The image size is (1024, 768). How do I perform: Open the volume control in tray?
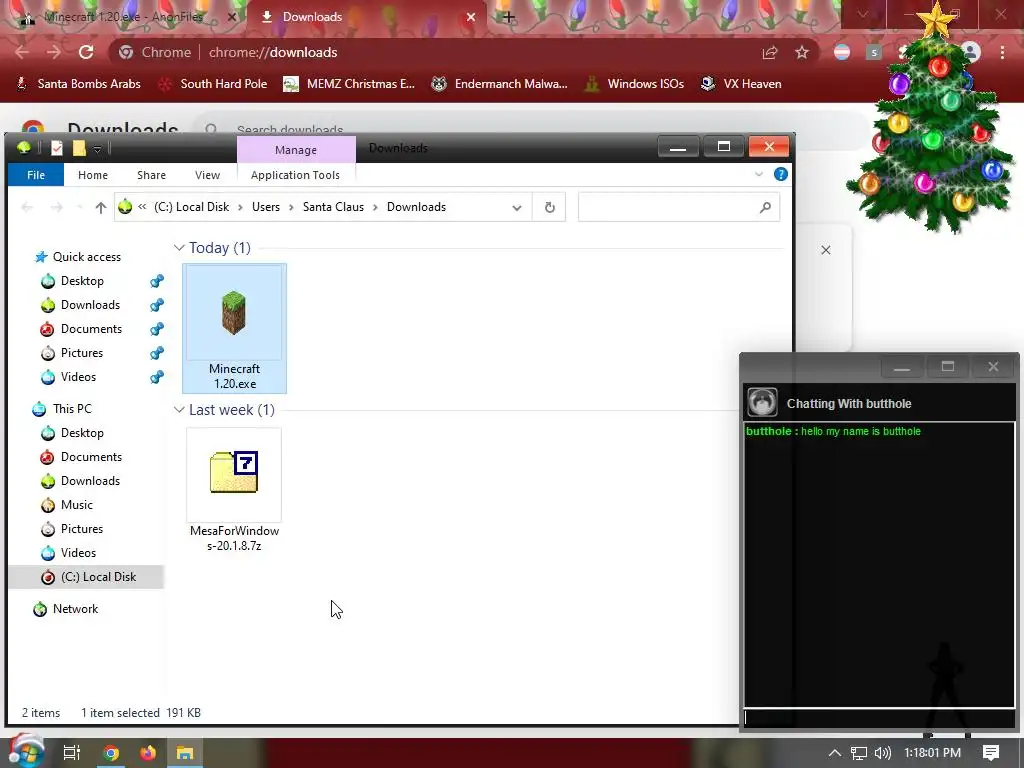pos(882,753)
